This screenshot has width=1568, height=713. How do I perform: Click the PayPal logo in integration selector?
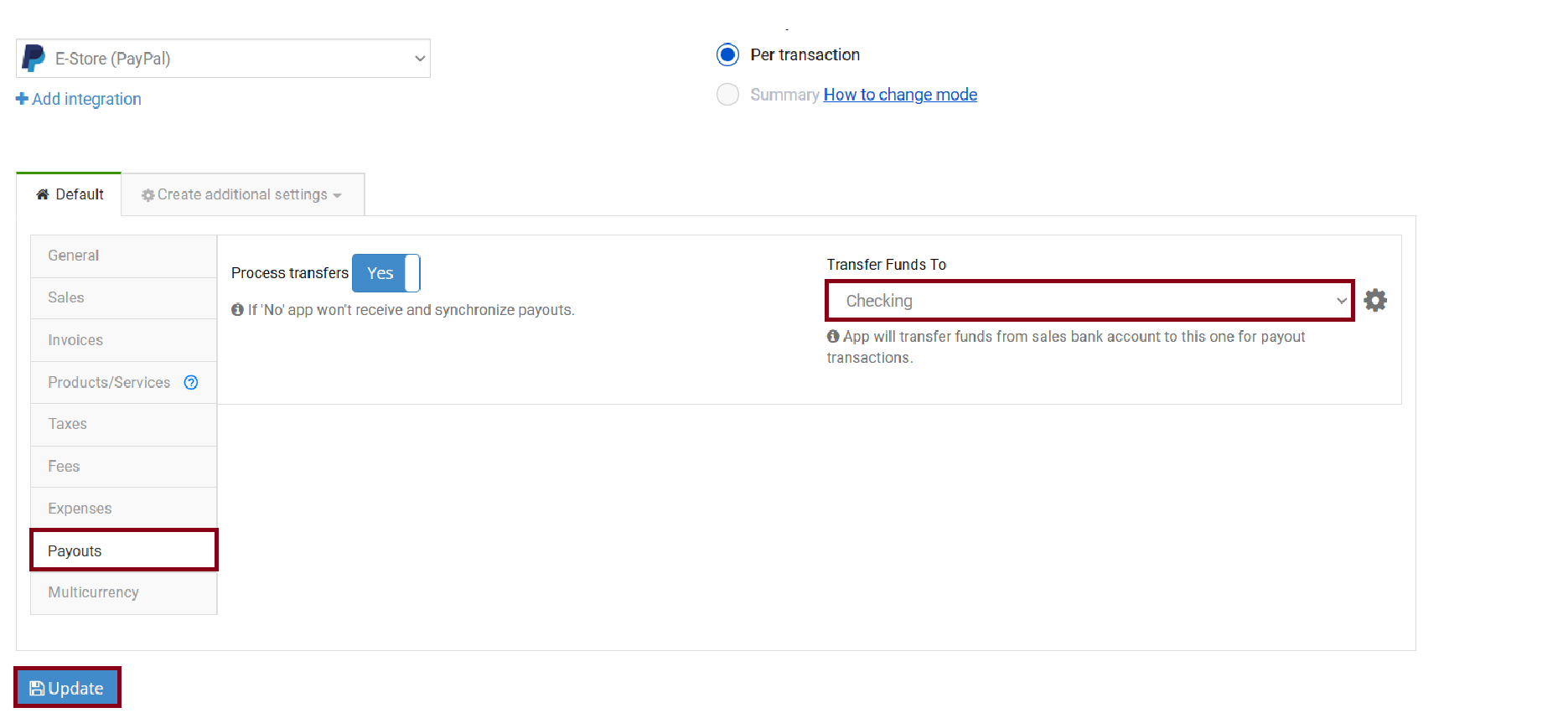34,58
